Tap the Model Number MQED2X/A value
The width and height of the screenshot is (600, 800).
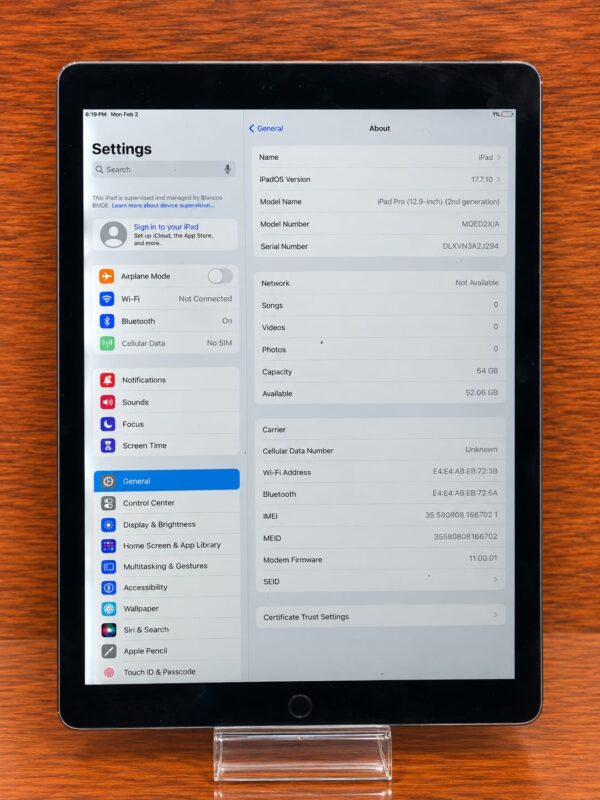coord(480,224)
